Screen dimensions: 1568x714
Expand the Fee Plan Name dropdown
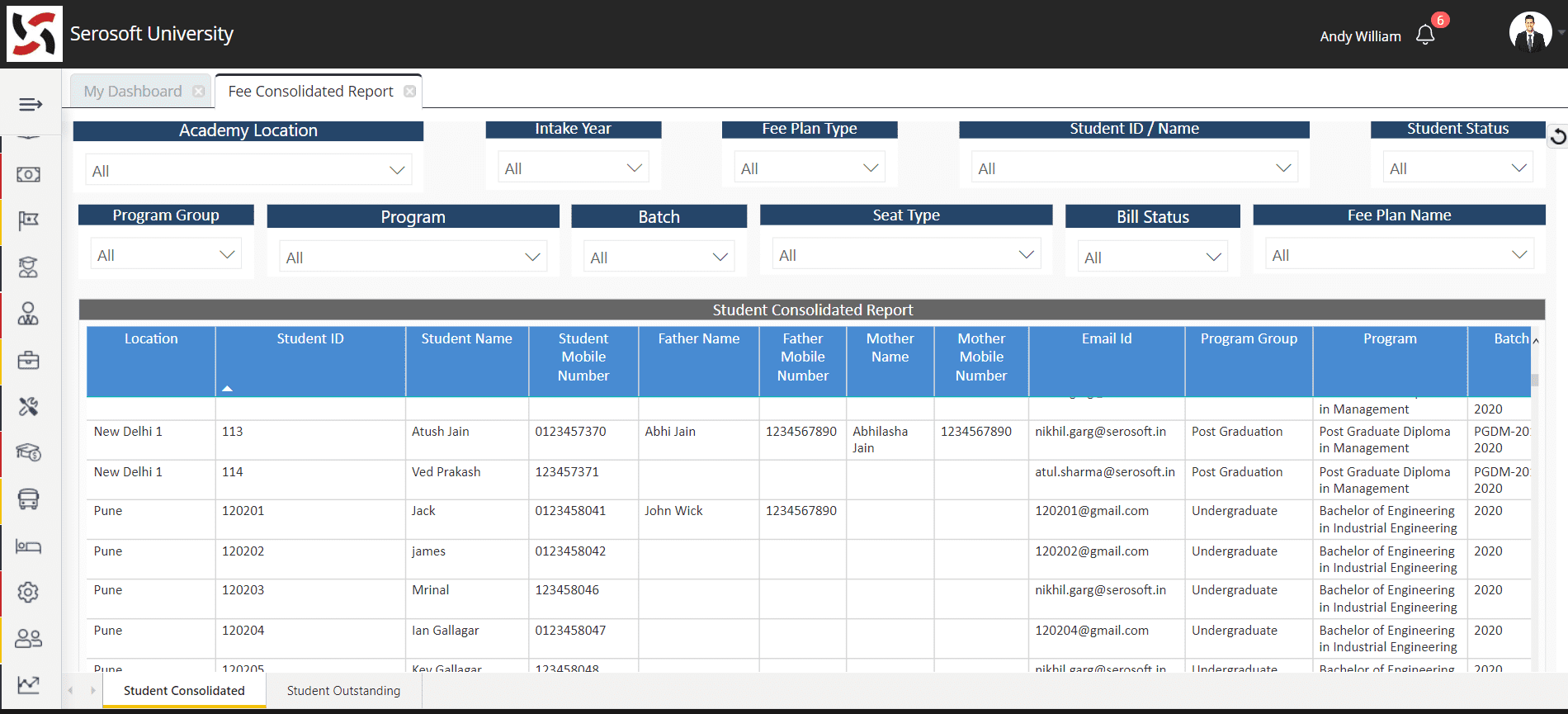1400,255
